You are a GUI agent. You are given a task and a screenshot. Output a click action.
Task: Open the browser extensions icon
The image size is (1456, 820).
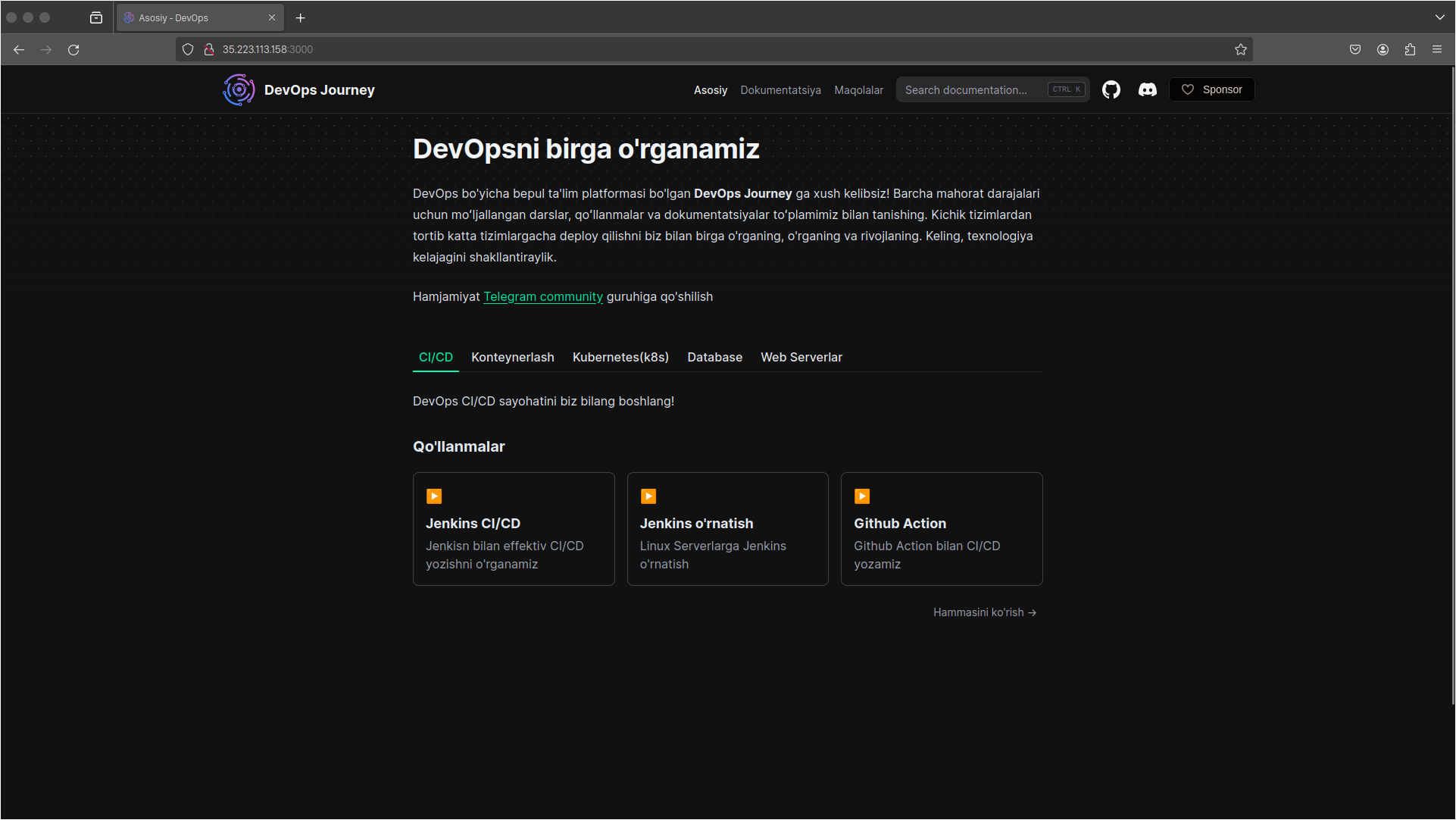click(1409, 49)
